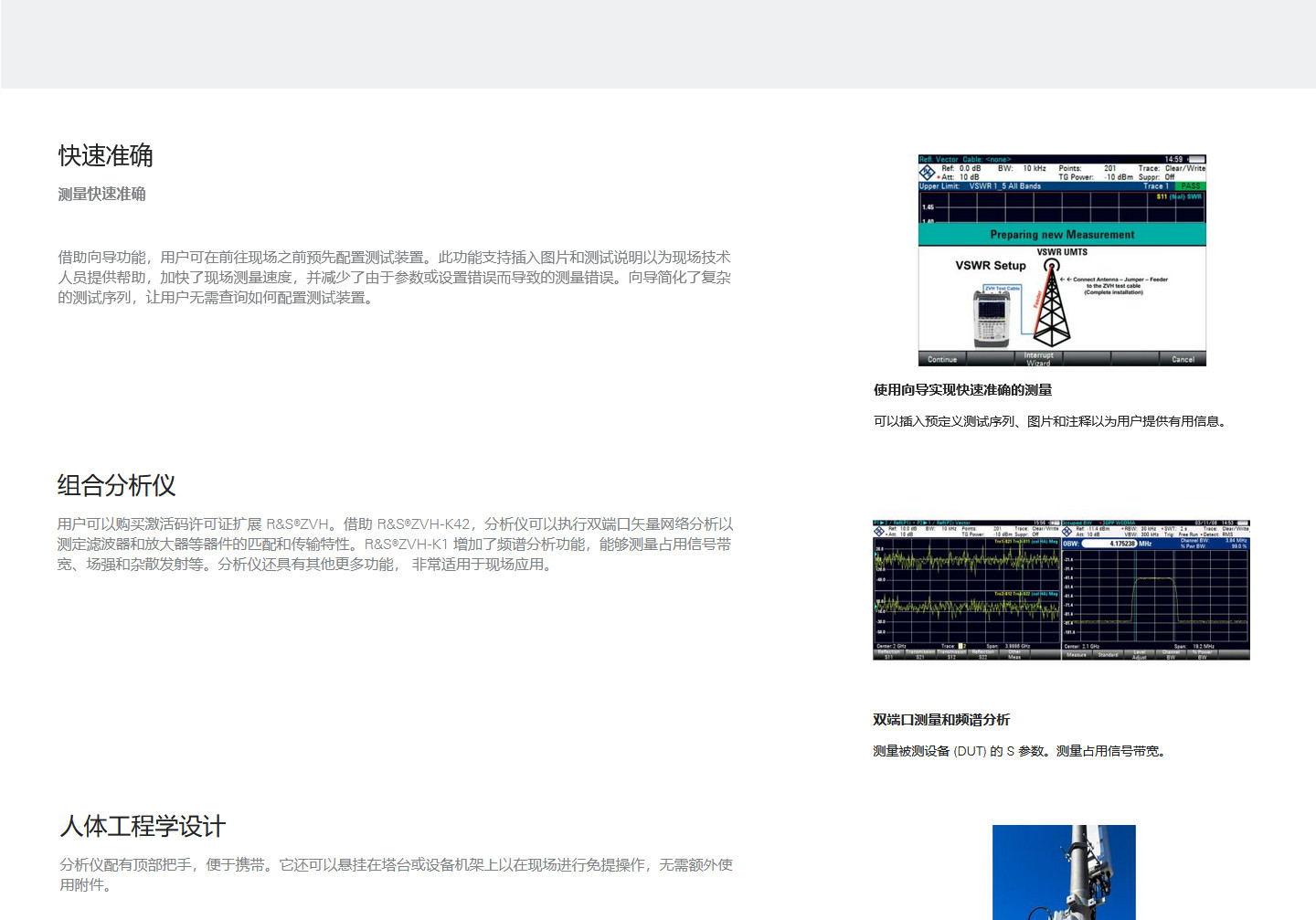Select the Reflection S11 softkey
The width and height of the screenshot is (1316, 920).
(x=888, y=654)
